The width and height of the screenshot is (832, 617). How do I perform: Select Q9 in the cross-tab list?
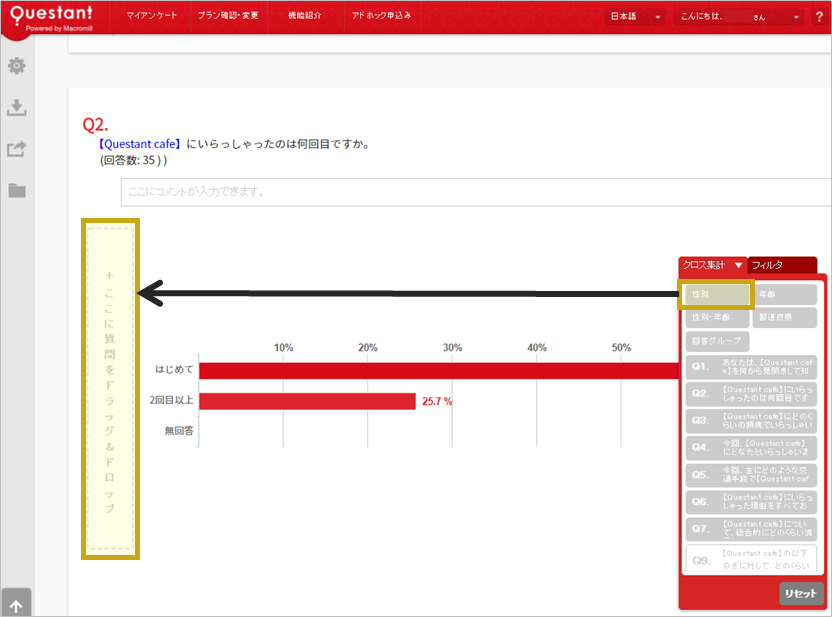(751, 559)
